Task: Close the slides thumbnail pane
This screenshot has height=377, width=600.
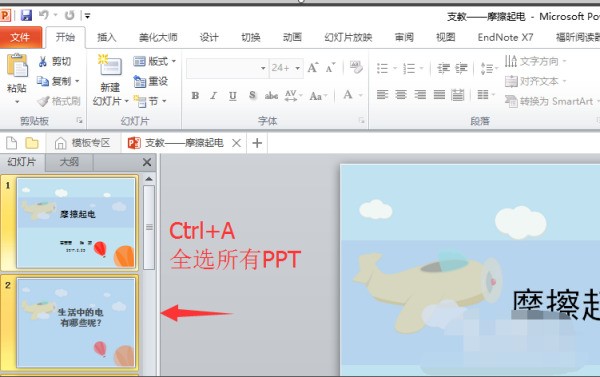Action: 147,162
